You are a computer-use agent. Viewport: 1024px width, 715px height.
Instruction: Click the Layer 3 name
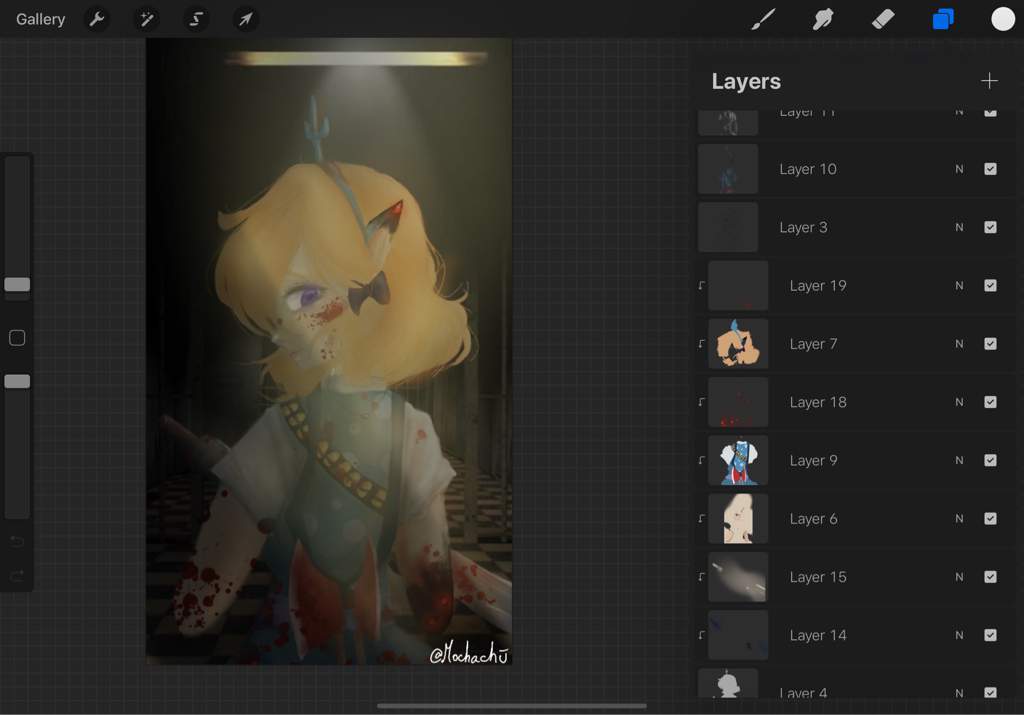coord(803,227)
